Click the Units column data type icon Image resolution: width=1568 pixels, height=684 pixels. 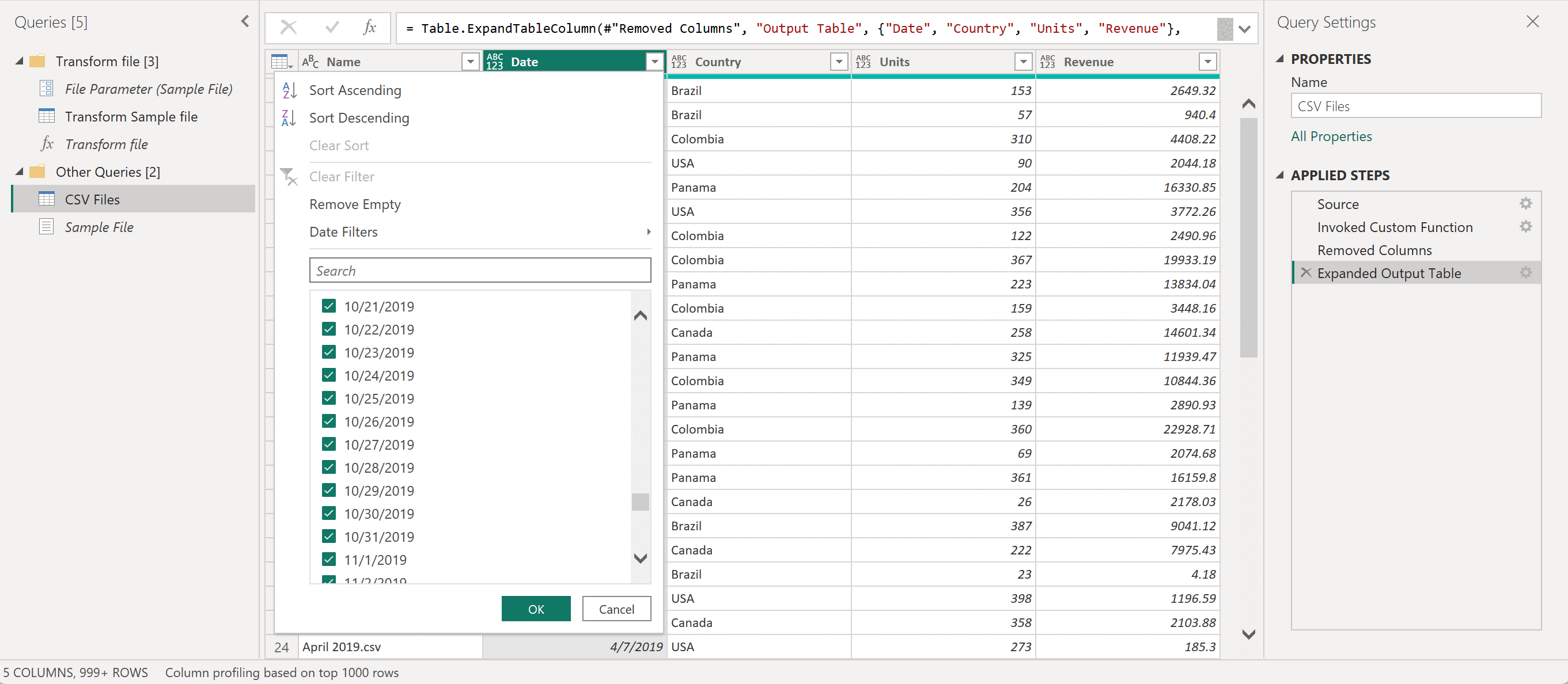pos(863,62)
